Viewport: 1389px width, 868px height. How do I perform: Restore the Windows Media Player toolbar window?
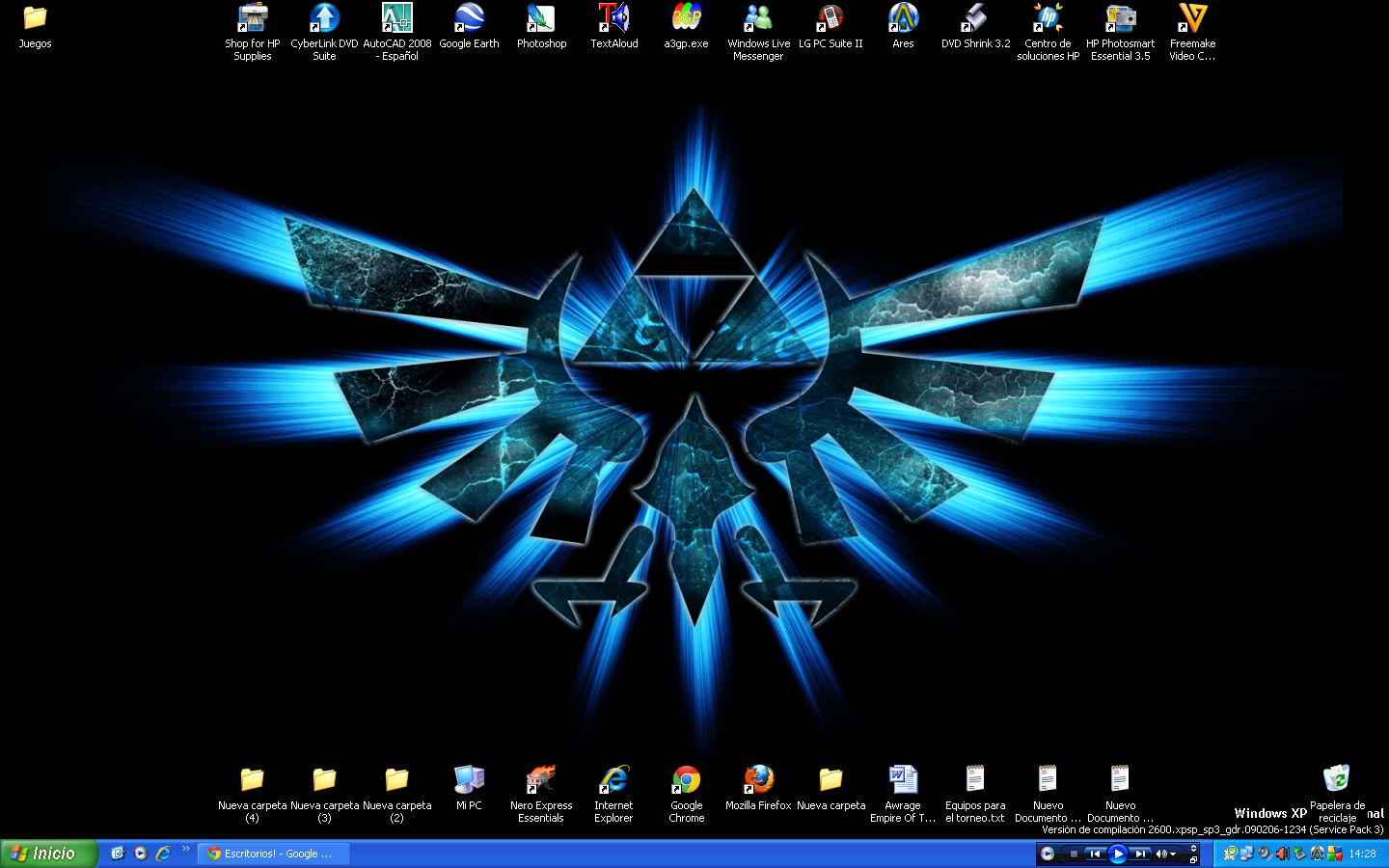click(1193, 858)
